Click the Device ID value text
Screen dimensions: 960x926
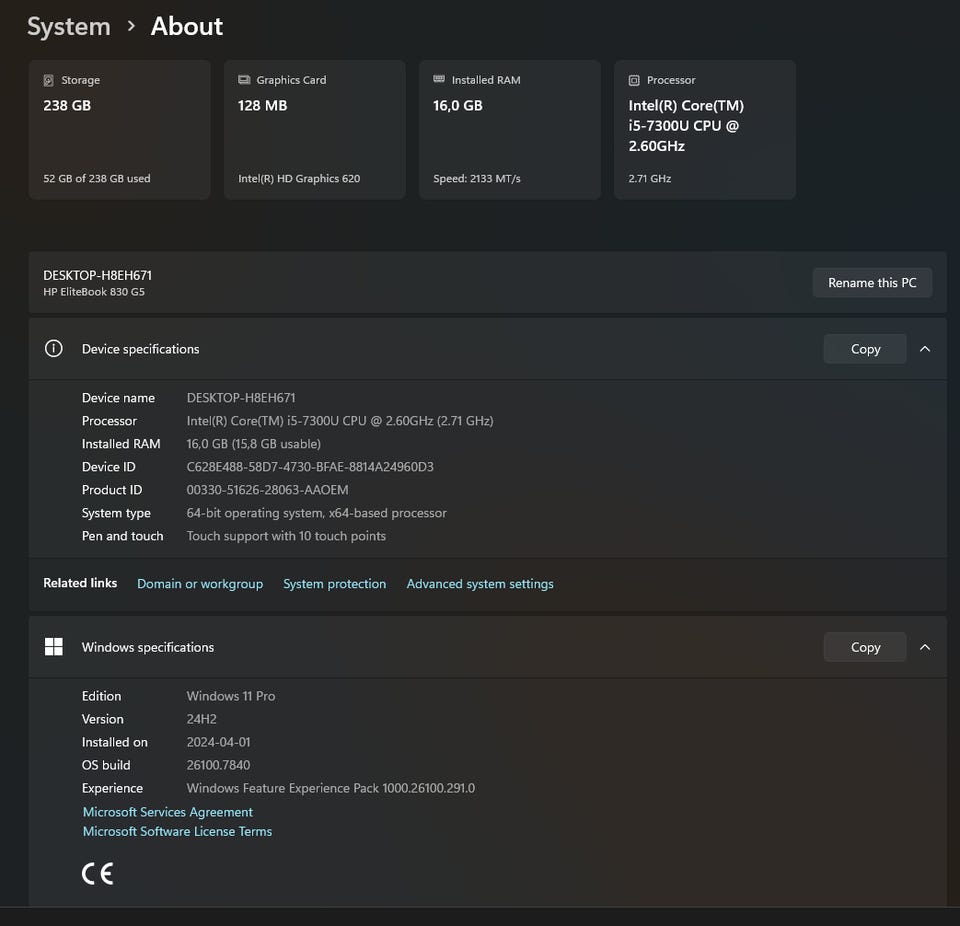click(x=310, y=467)
